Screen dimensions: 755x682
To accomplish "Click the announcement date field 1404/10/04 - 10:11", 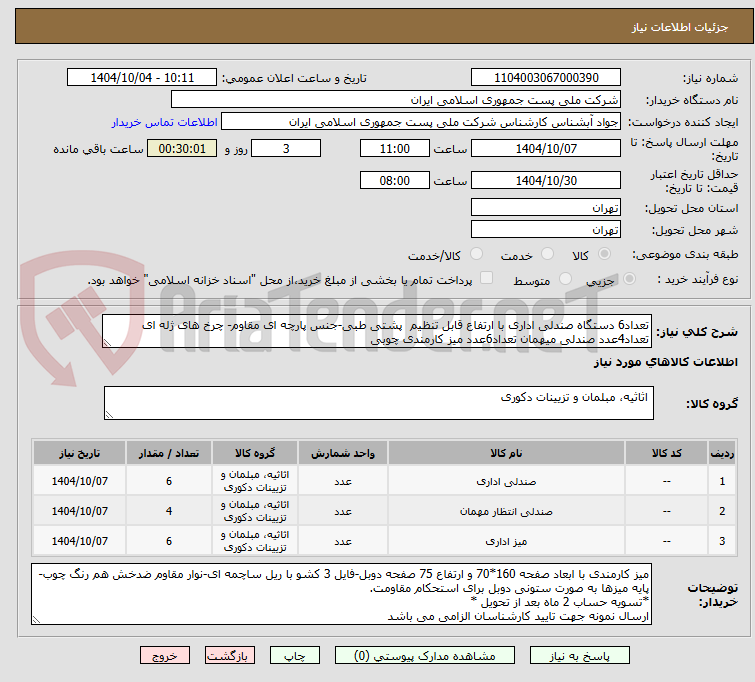I will coord(142,78).
